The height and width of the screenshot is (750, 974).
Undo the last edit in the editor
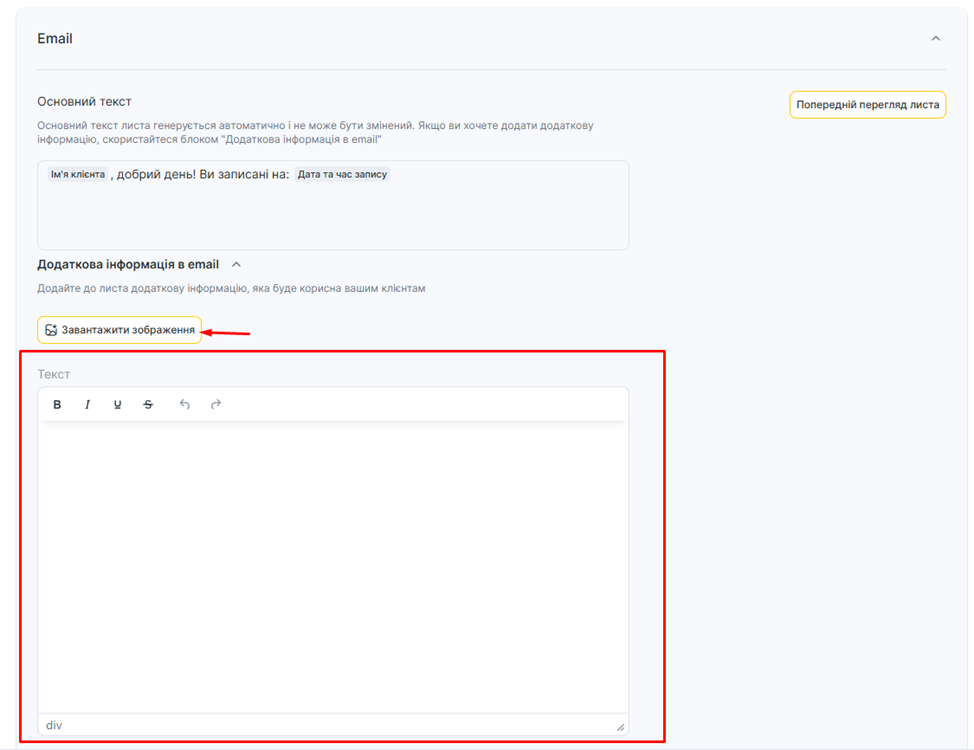[185, 405]
